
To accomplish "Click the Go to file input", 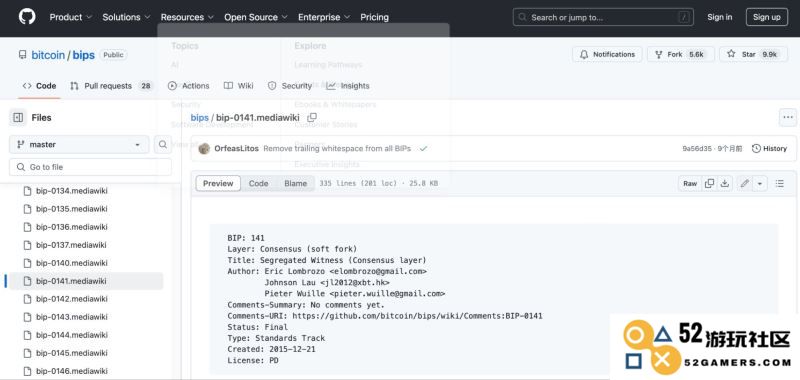I will pos(90,167).
